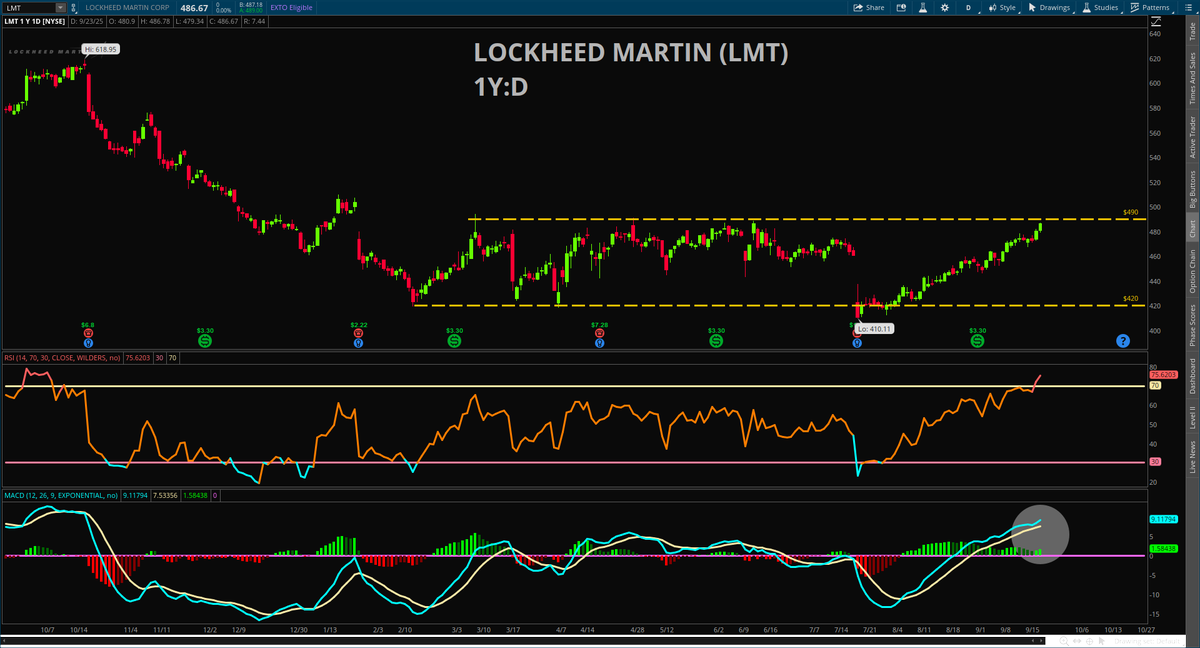Switch to Big Buttons sidebar tab
1200x648 pixels.
1191,188
